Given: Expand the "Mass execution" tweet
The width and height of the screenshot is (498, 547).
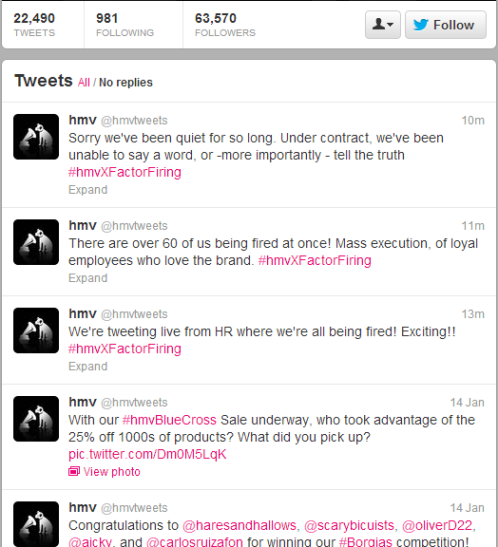Looking at the screenshot, I should pos(88,278).
